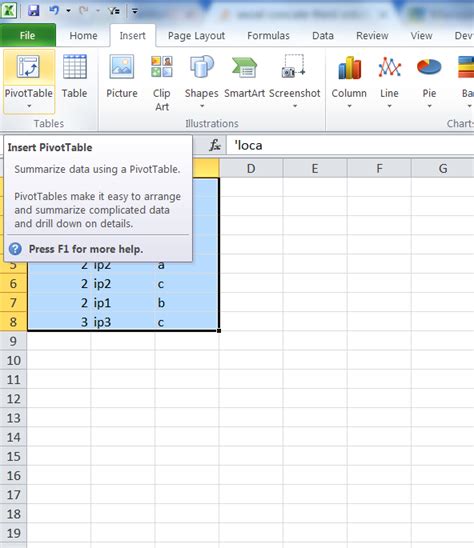Viewport: 474px width, 548px height.
Task: Select the Insert tab
Action: [132, 35]
